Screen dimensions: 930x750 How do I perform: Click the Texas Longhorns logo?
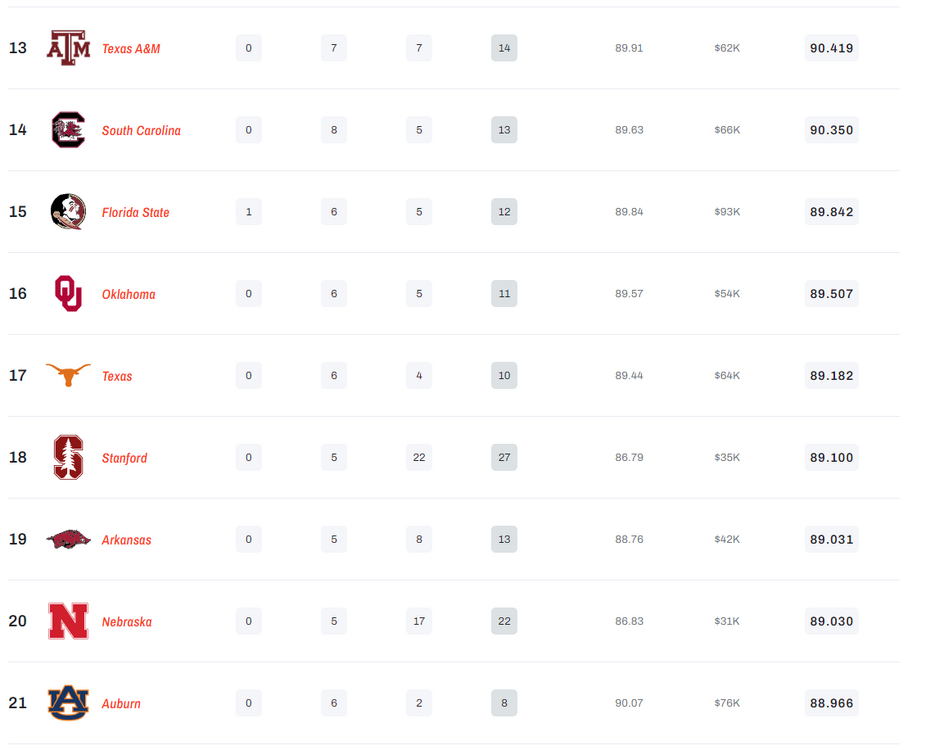(x=68, y=375)
